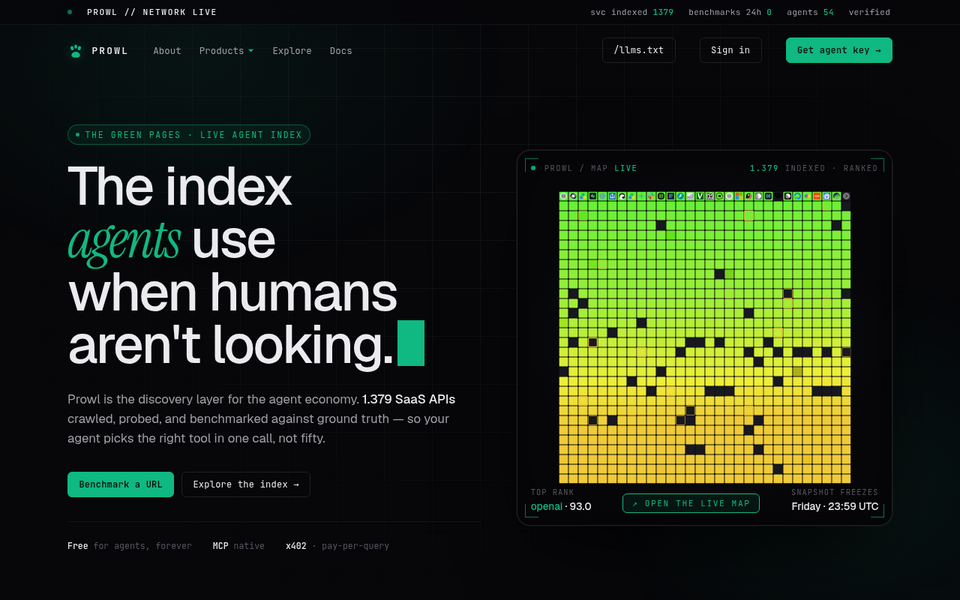Select the white V on green icon in map
Image resolution: width=960 pixels, height=600 pixels.
pos(700,196)
